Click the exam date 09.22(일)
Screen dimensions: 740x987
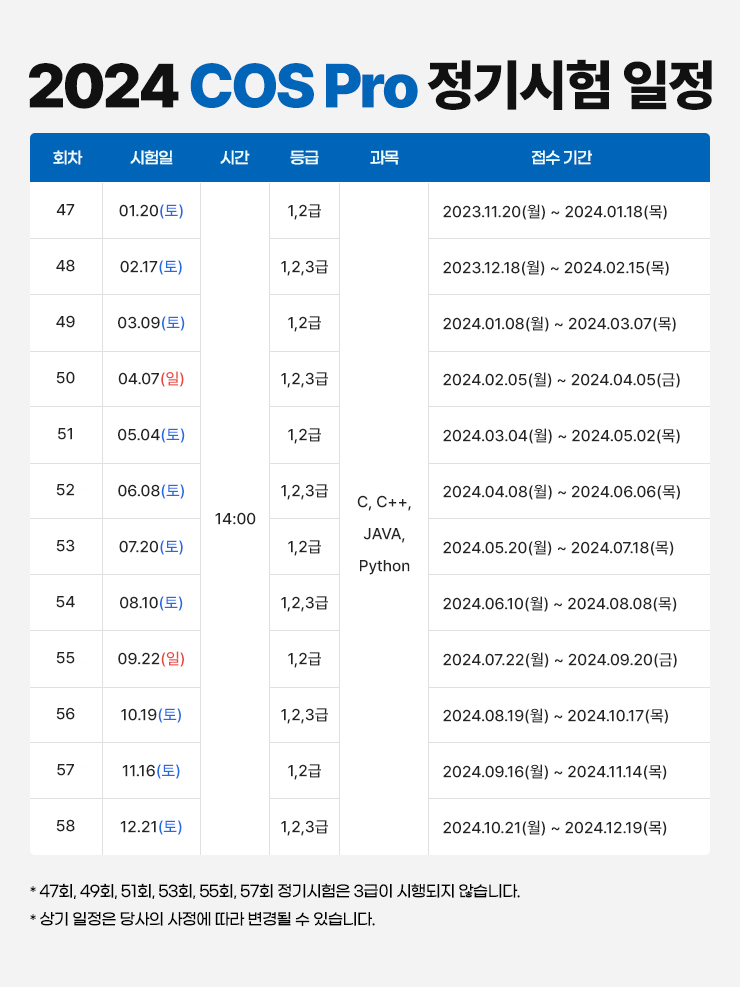[x=151, y=659]
